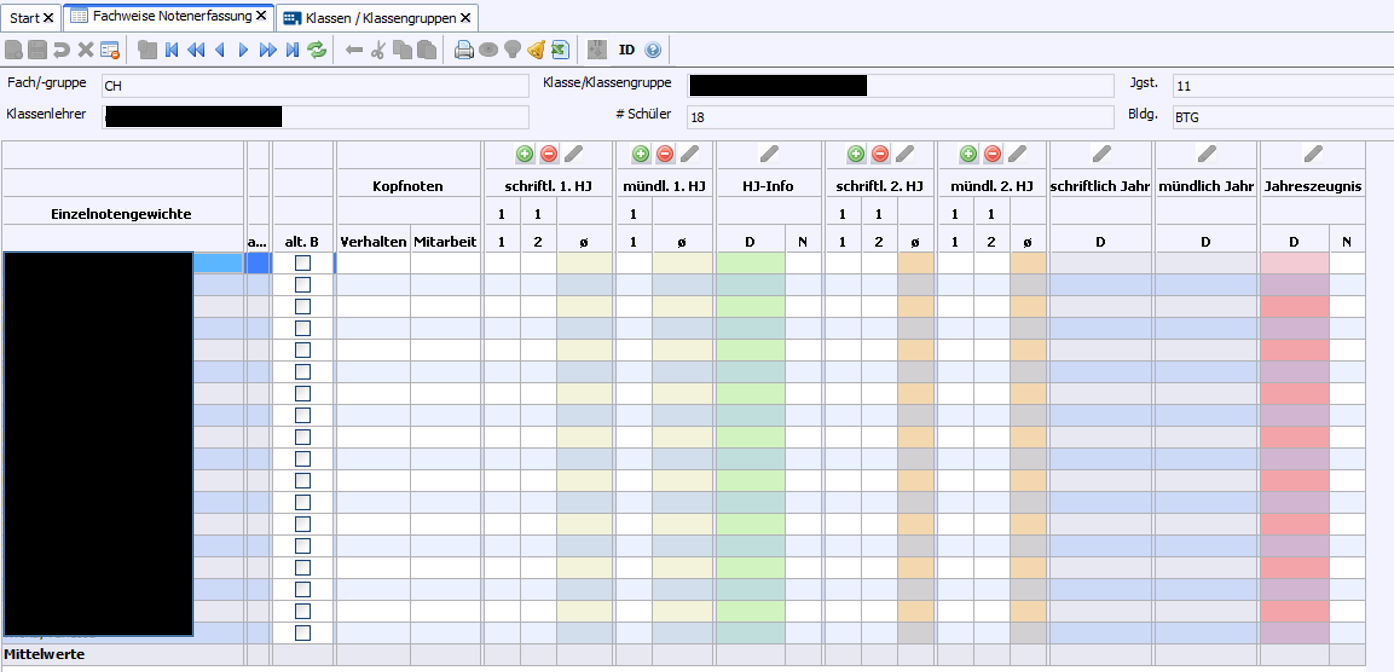
Task: Click the Fach/-gruppe field containing CH
Action: pos(313,86)
